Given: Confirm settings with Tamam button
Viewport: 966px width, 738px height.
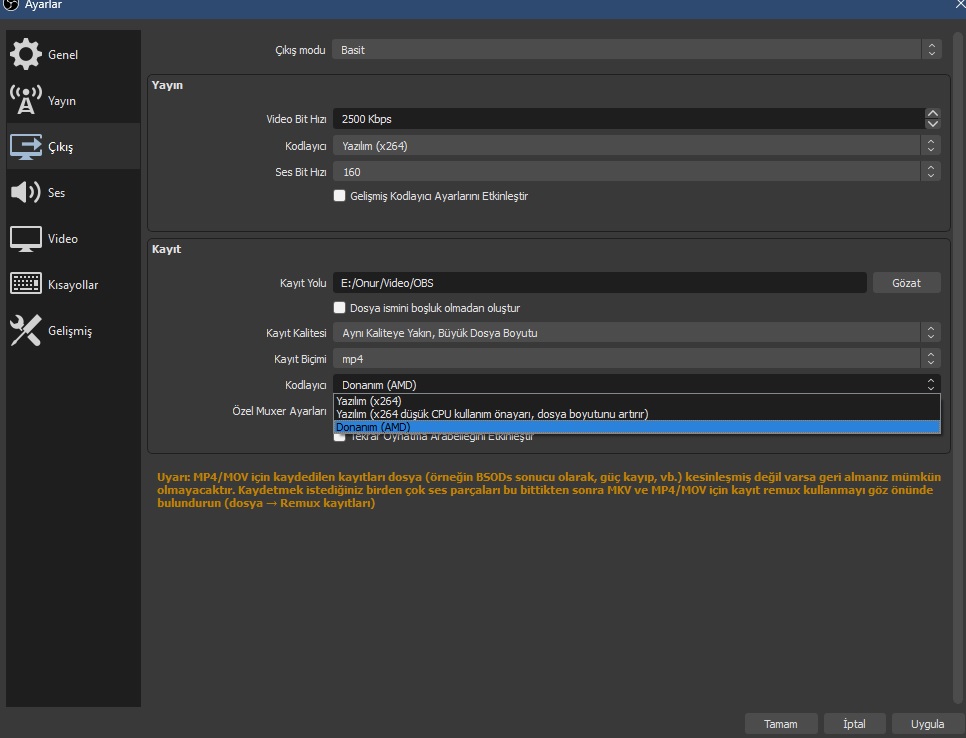Looking at the screenshot, I should coord(781,724).
